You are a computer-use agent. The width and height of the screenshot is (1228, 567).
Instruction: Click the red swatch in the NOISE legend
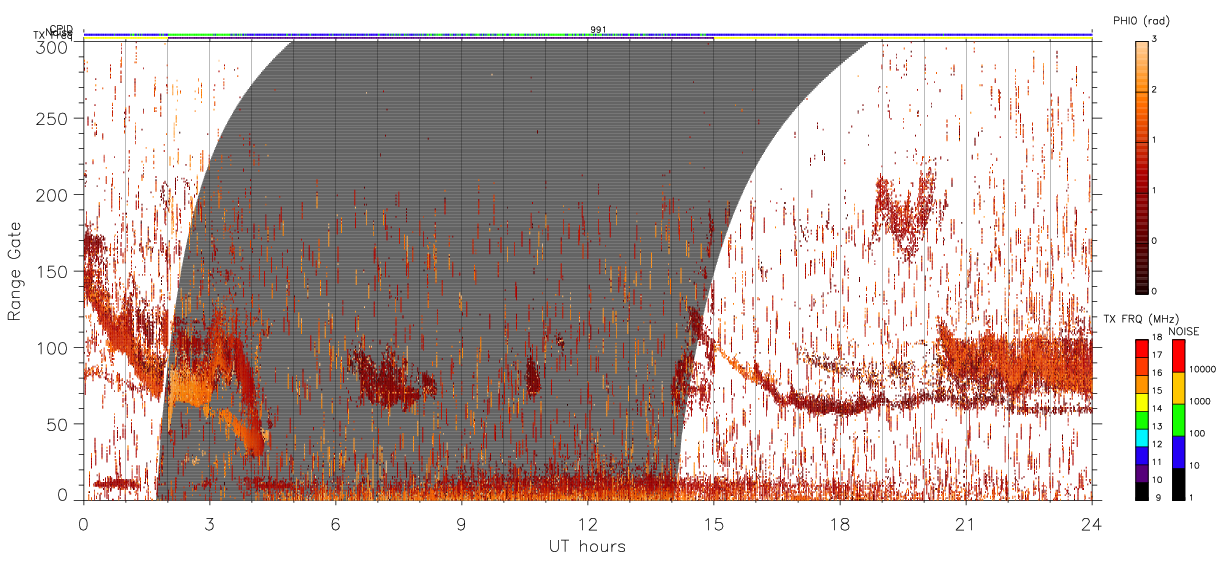[x=1179, y=356]
